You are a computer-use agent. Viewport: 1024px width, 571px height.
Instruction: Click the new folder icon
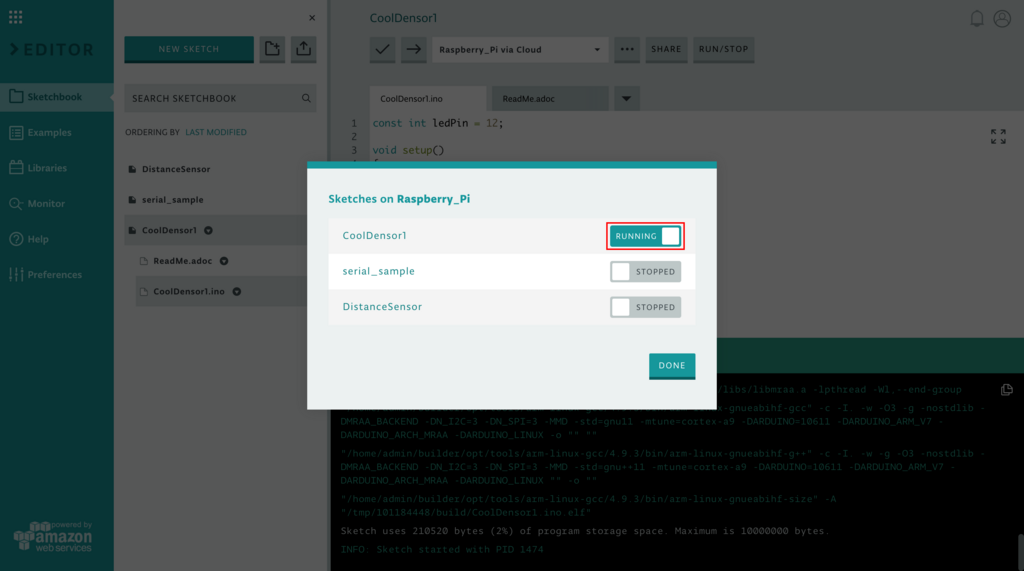coord(272,49)
